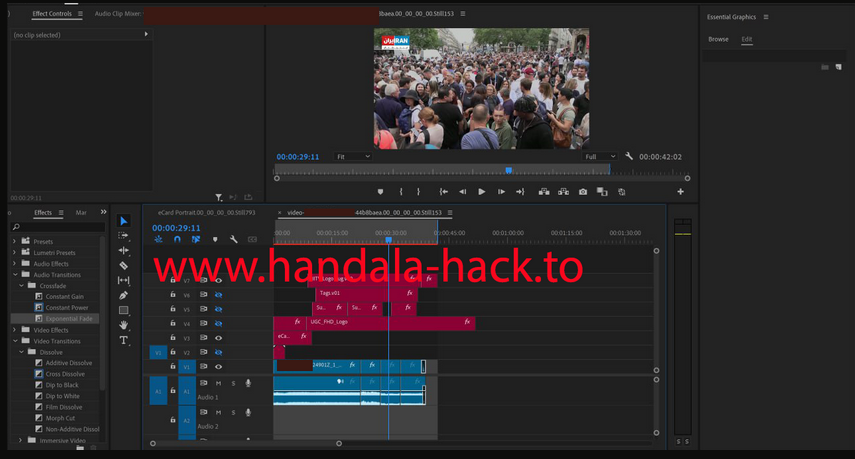Expand the Audio Effects folder
855x459 pixels.
pyautogui.click(x=14, y=263)
